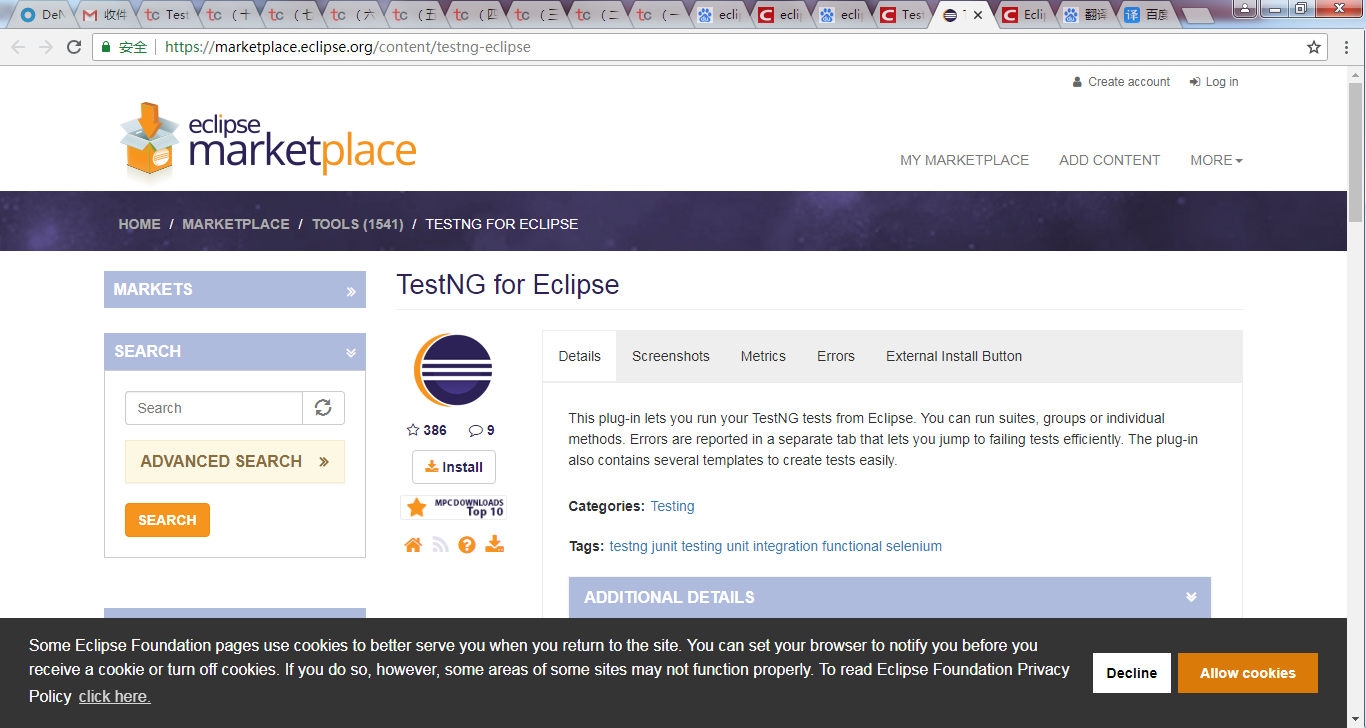Viewport: 1366px width, 728px height.
Task: Click the Eclipse Marketplace logo
Action: [x=268, y=140]
